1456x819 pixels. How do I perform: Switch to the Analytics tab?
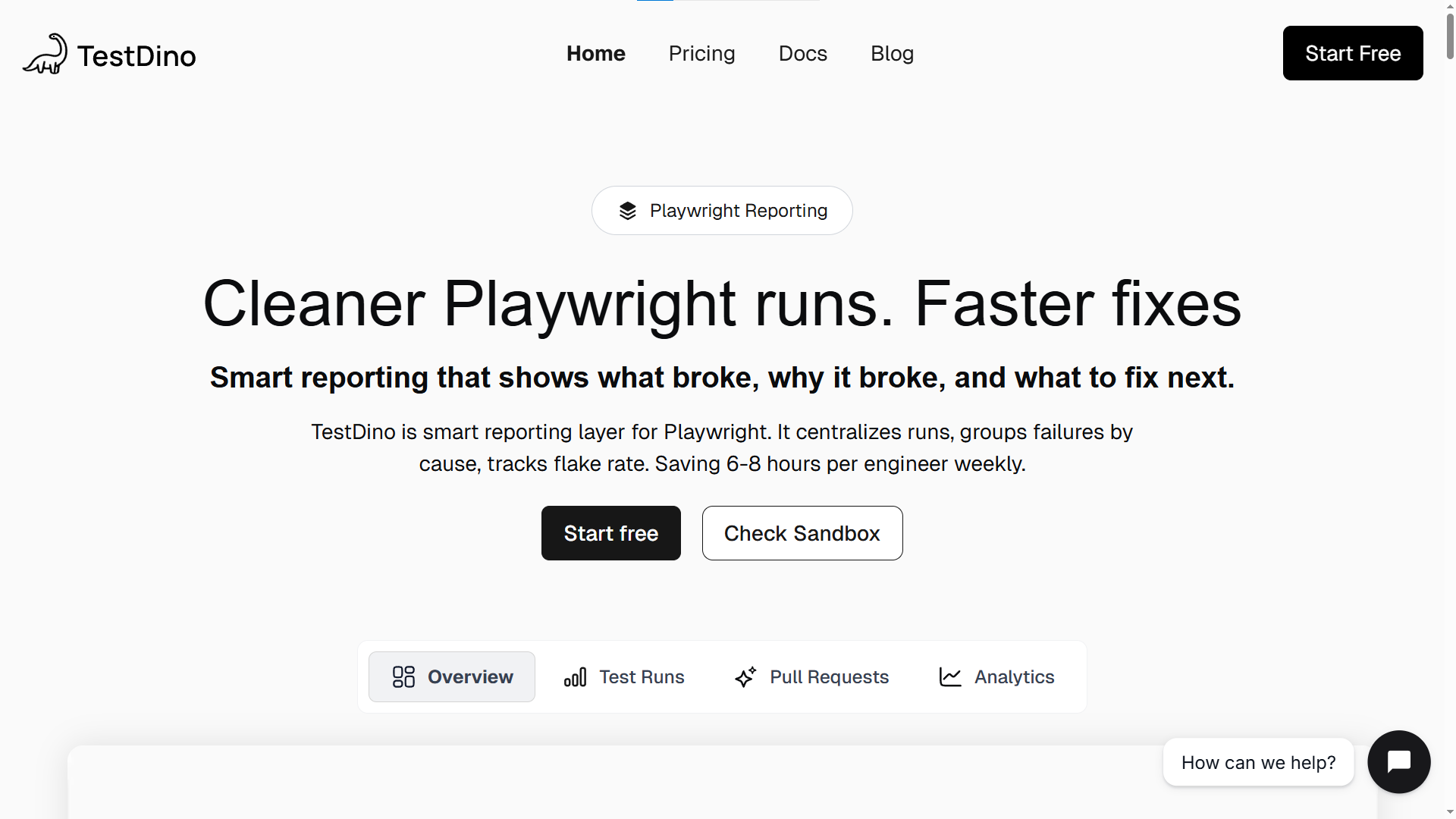[x=1014, y=676]
